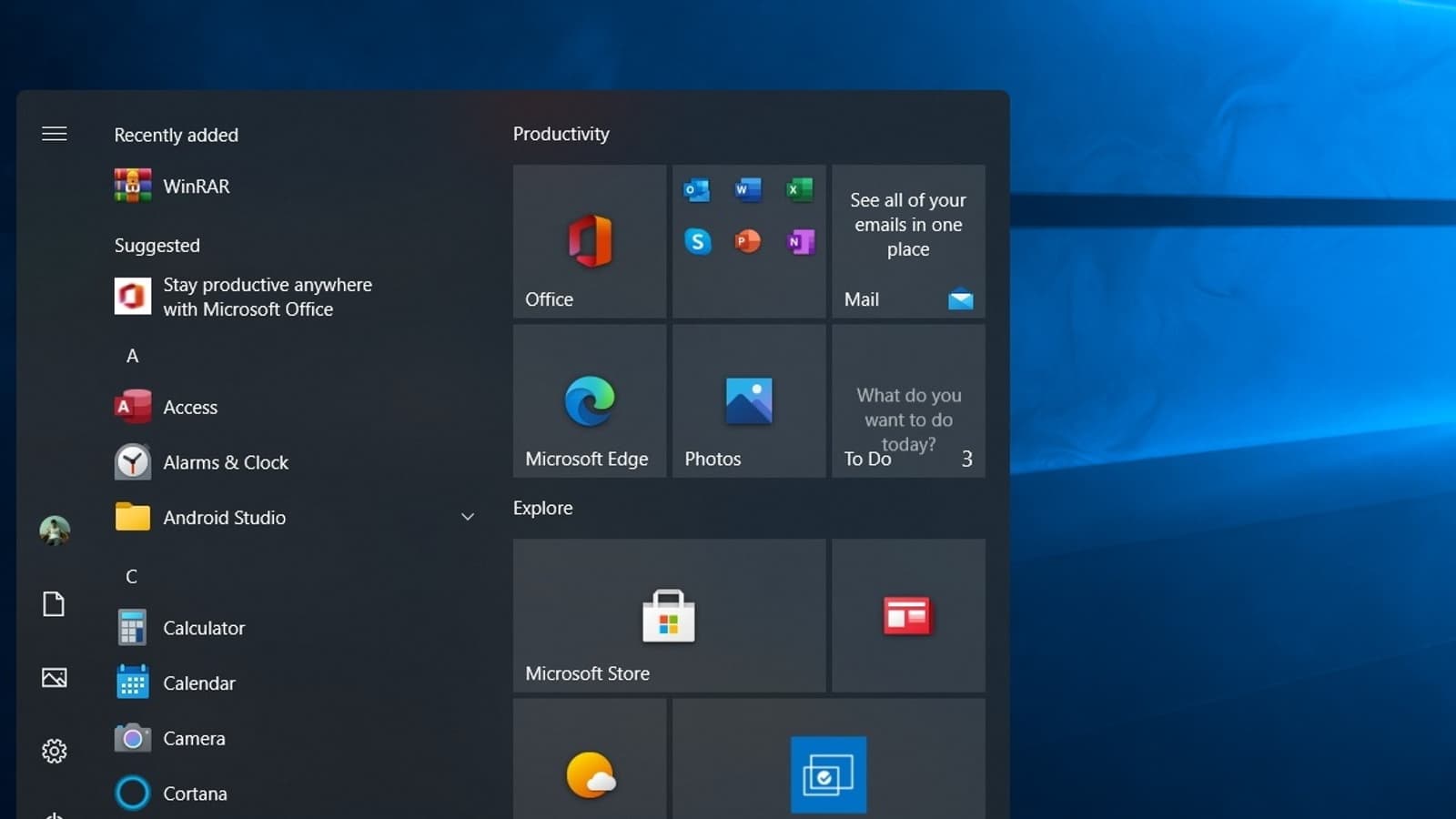
Task: Open the Calendar app
Action: [296, 682]
